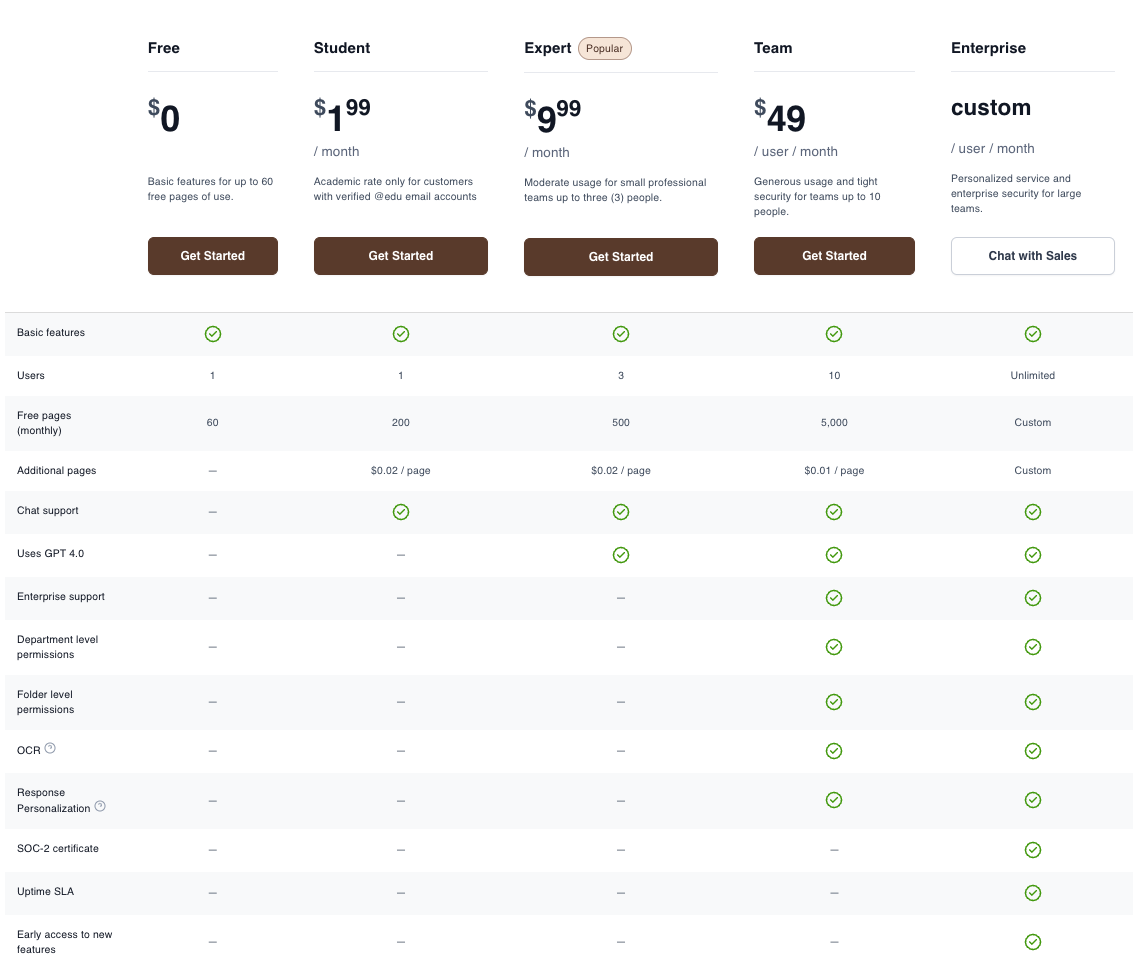Click Enterprise Early access to new features checkmark
Viewport: 1145px width, 967px height.
click(1033, 942)
